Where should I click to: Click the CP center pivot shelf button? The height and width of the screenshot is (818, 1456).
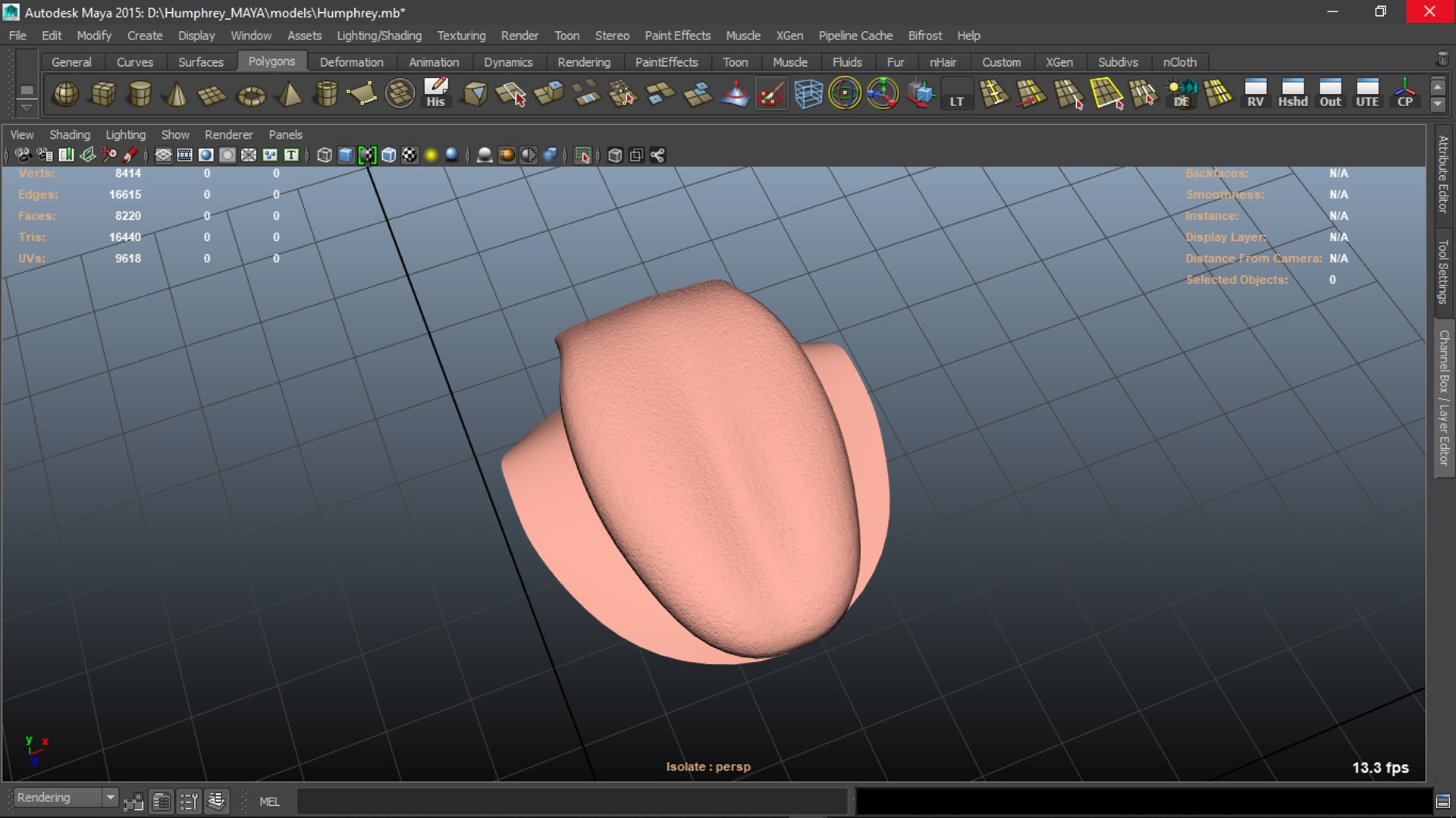[1405, 94]
